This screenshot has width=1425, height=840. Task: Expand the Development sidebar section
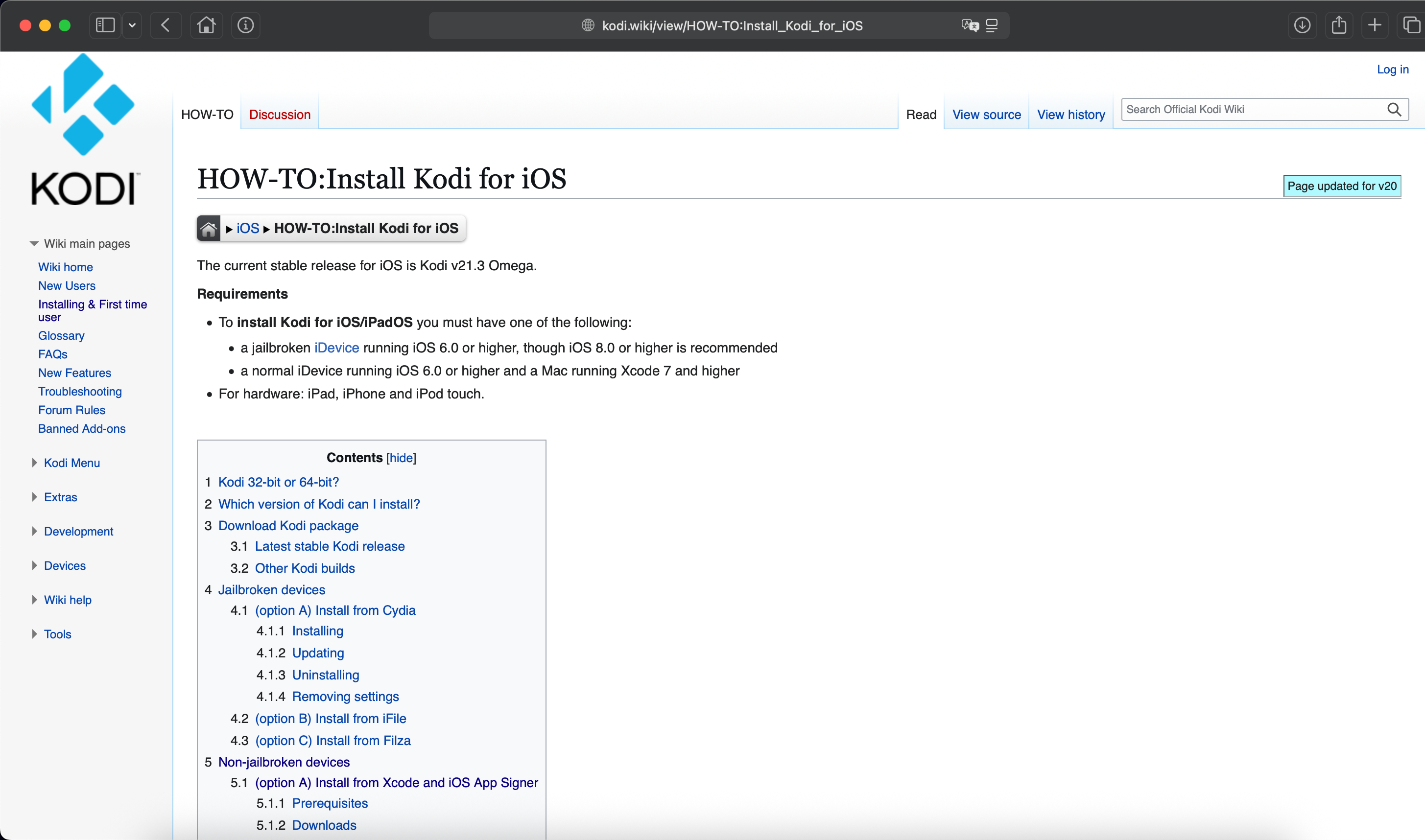tap(78, 531)
